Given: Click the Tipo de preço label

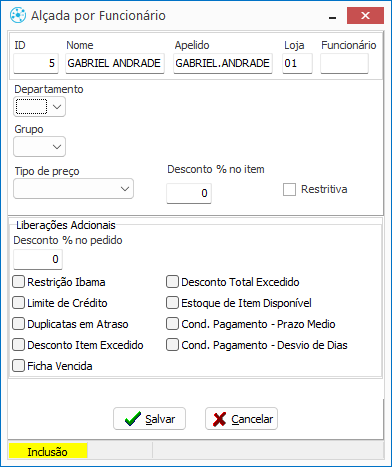Looking at the screenshot, I should (x=47, y=171).
